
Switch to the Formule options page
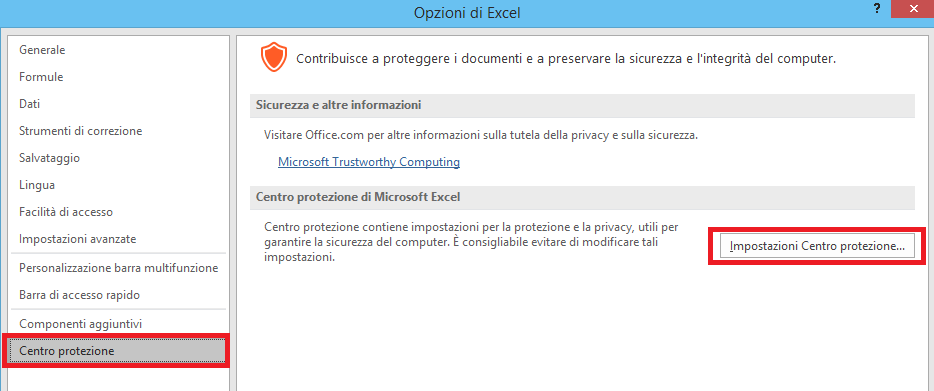click(x=41, y=77)
